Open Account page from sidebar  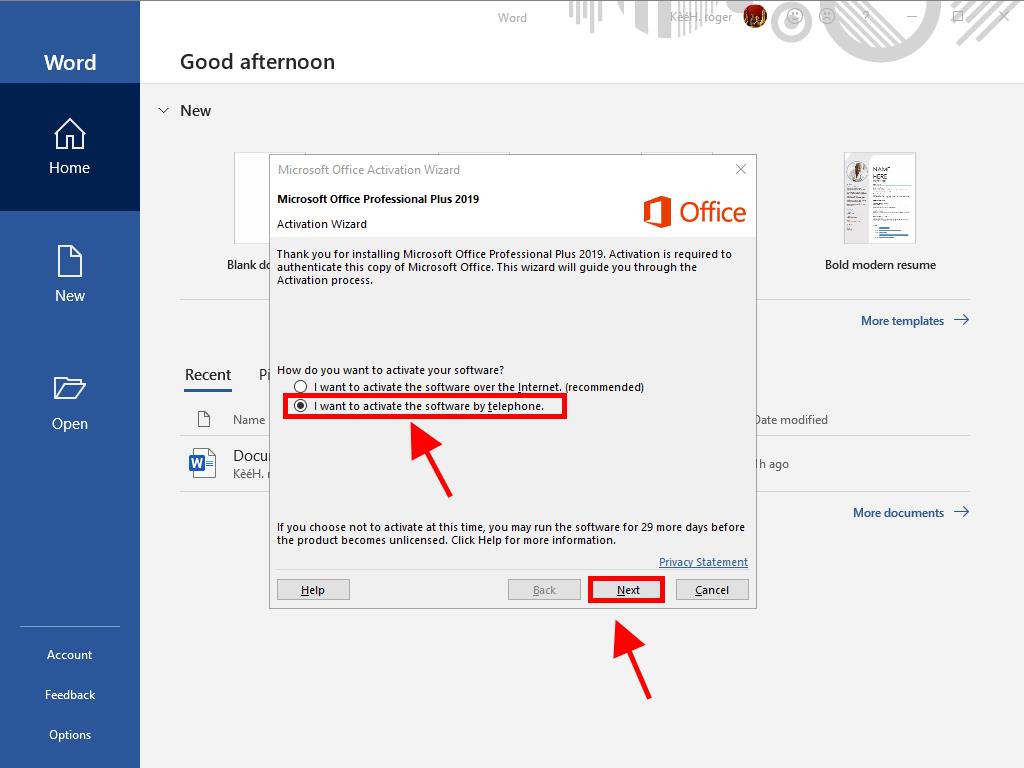click(x=69, y=655)
